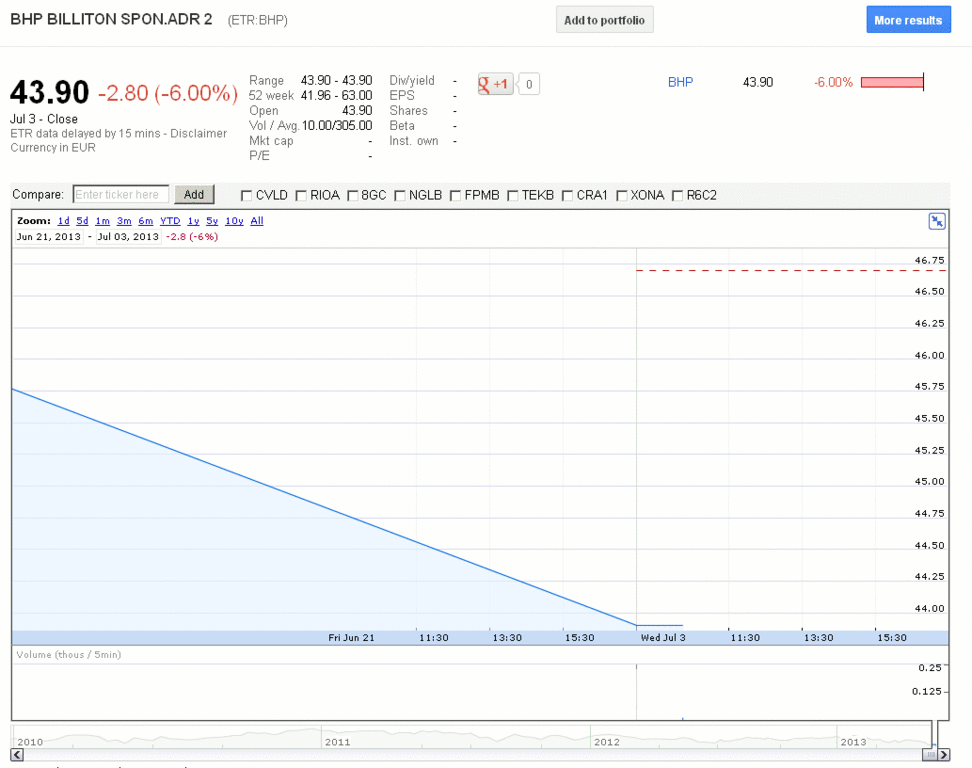Select the 1m zoom range
Viewport: 972px width, 768px height.
tap(102, 221)
